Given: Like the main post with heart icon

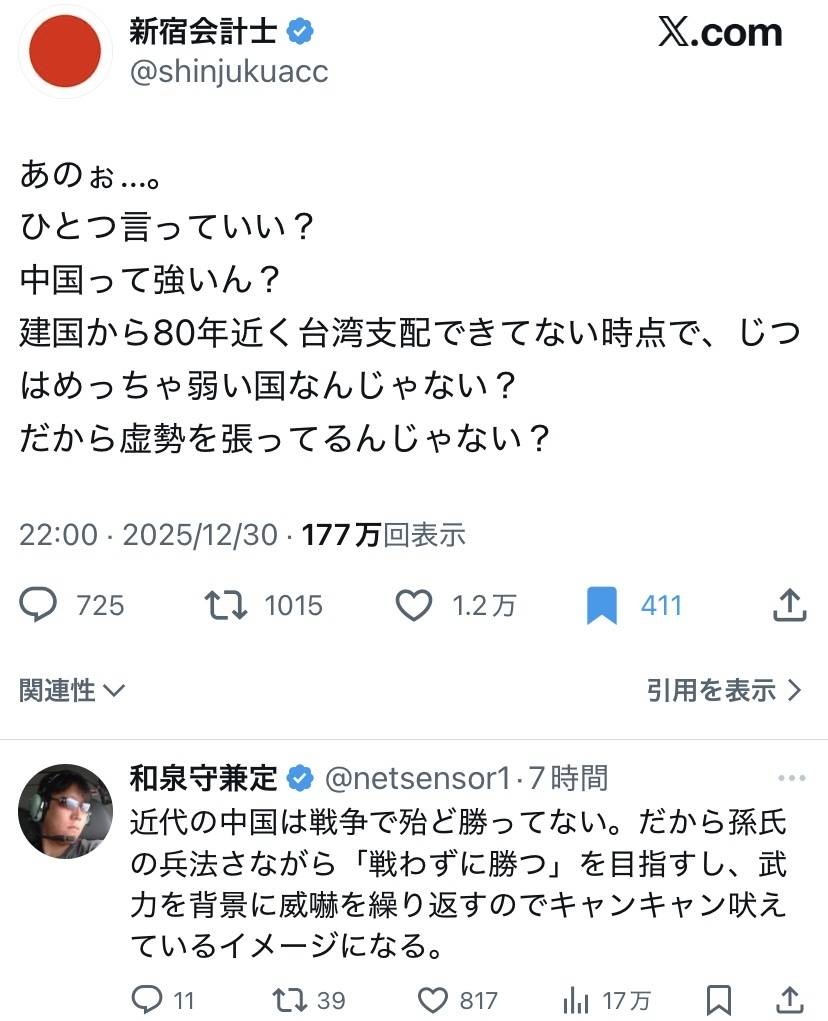Looking at the screenshot, I should point(413,605).
